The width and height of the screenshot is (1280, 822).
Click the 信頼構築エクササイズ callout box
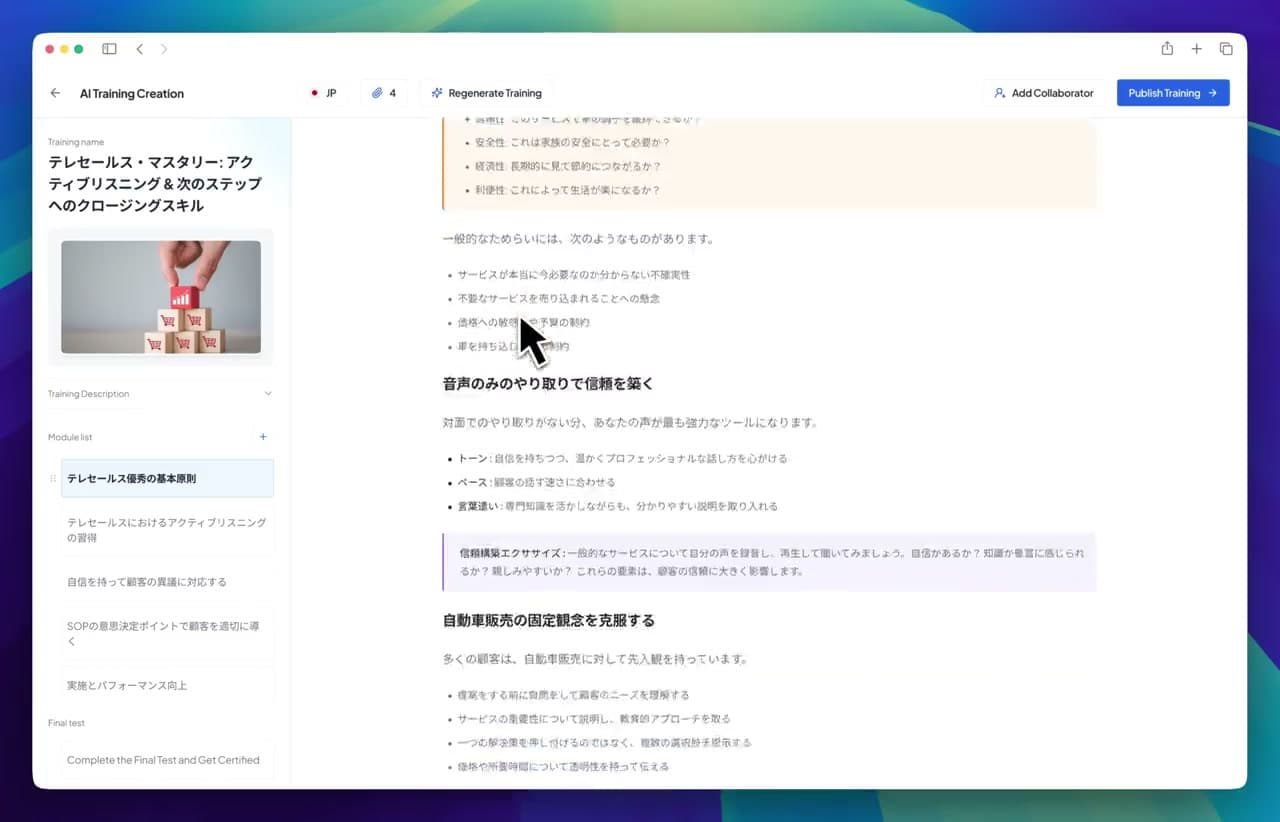(770, 562)
